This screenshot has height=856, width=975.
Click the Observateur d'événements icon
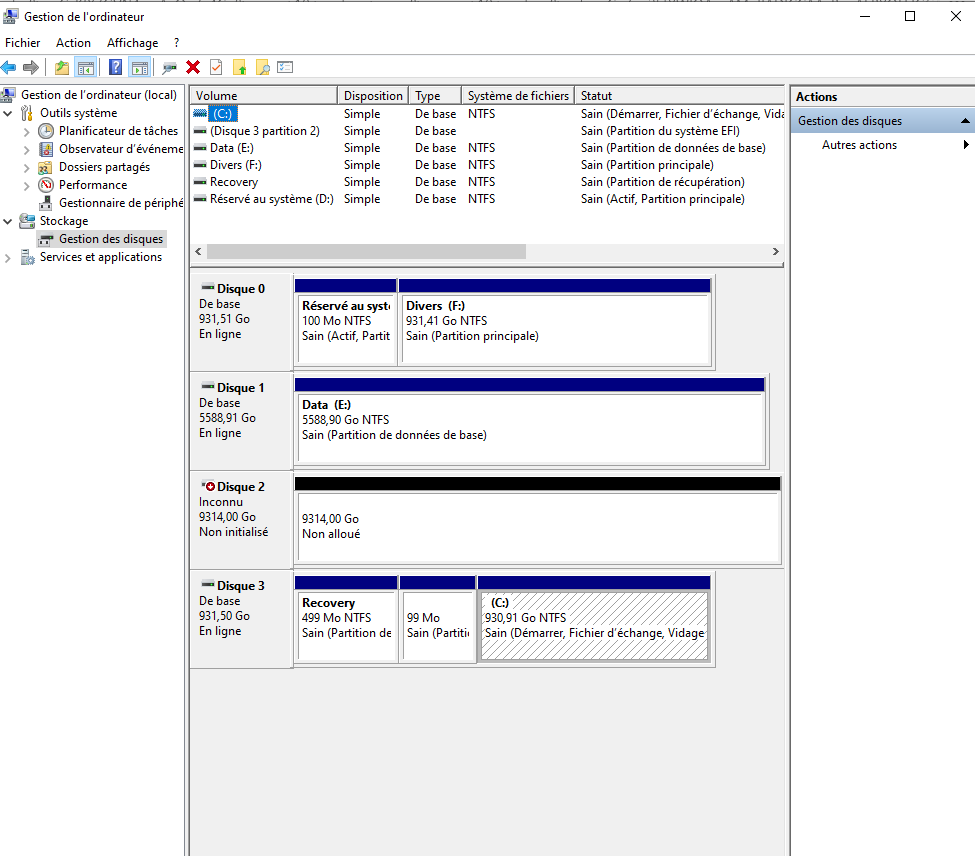pyautogui.click(x=46, y=149)
